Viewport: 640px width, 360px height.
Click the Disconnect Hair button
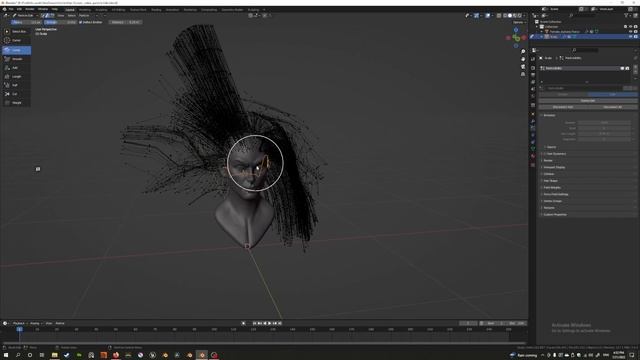coord(563,107)
